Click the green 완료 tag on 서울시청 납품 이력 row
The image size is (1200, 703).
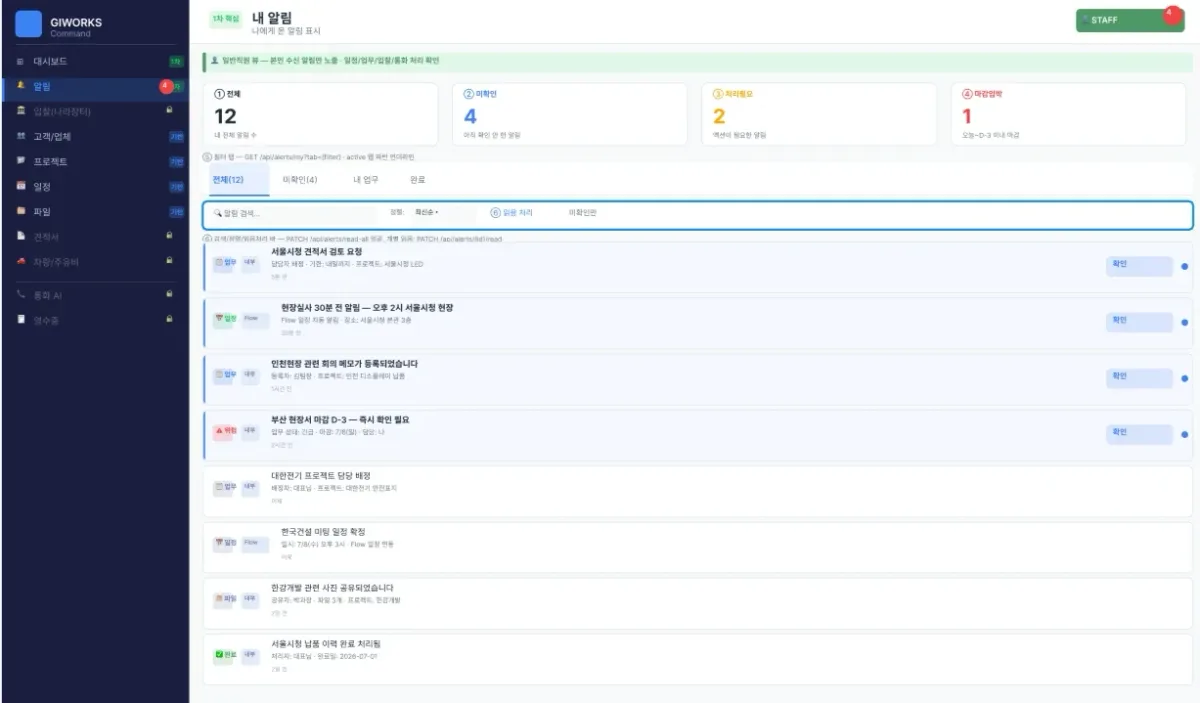tap(226, 654)
